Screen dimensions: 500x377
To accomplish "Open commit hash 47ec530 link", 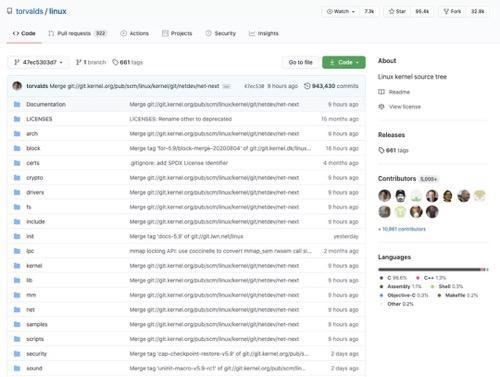I will tap(254, 86).
